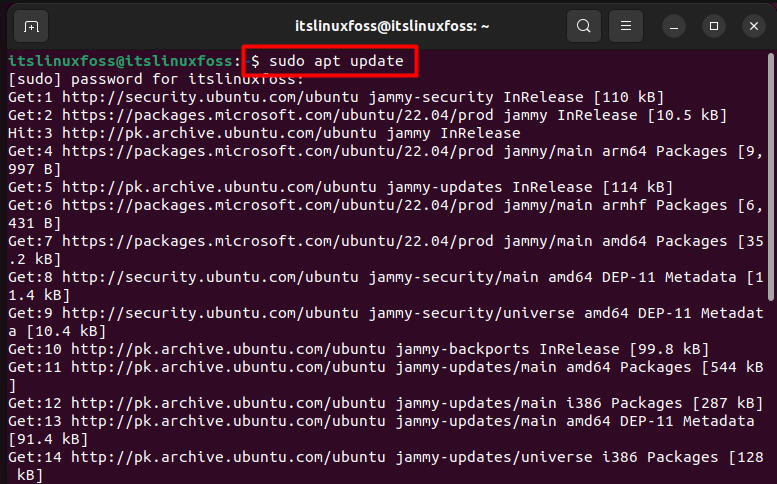Click the Get:2 packages.microsoft.com InRelease line

tap(368, 115)
